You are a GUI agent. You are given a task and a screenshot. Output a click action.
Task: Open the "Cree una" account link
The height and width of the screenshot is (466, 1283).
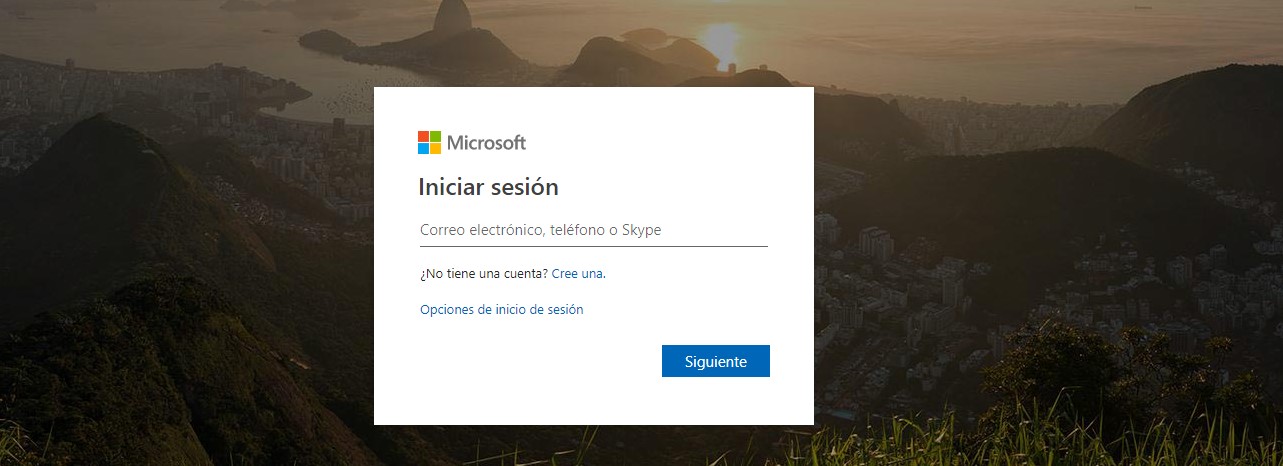click(x=578, y=273)
